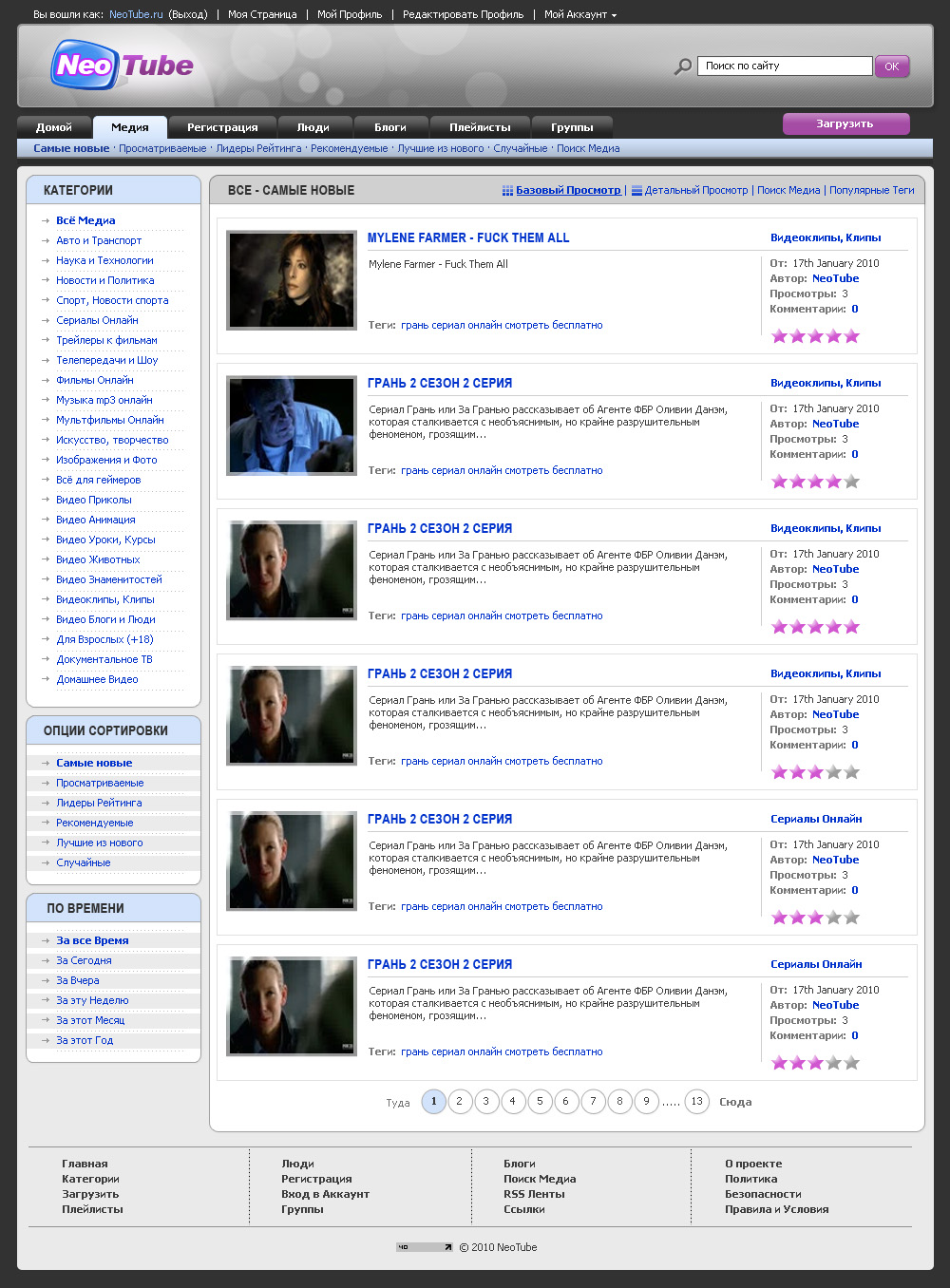Screen dimensions: 950x1288
Task: Open Моя Страница link
Action: coord(262,14)
